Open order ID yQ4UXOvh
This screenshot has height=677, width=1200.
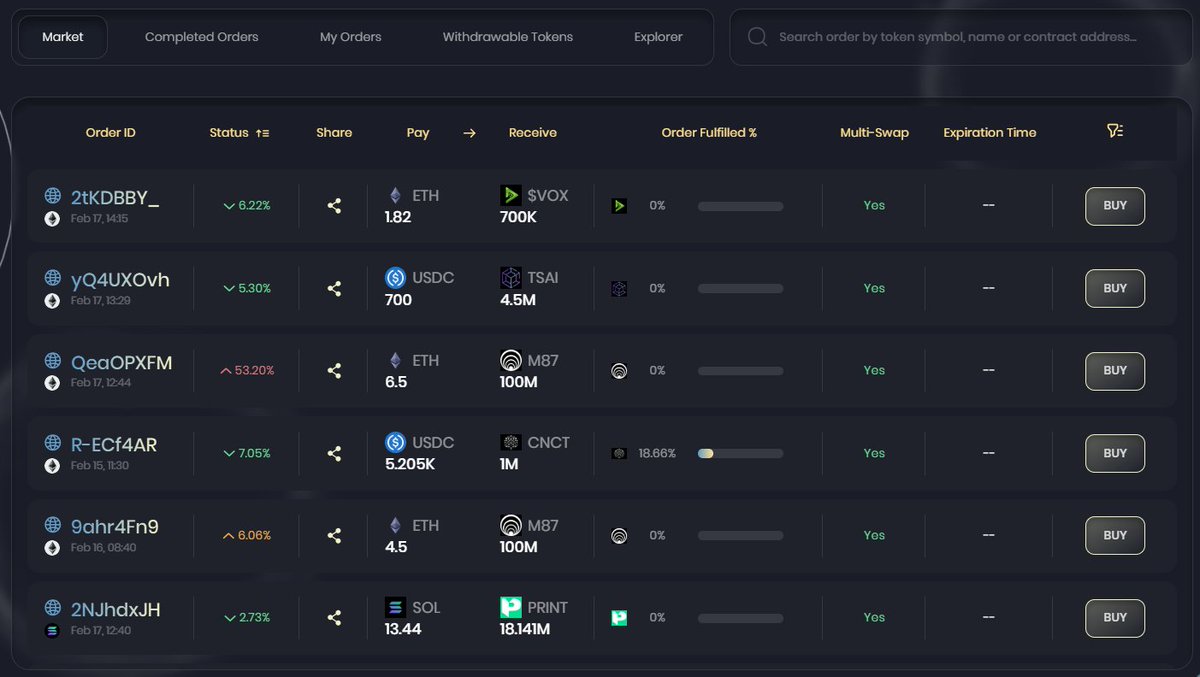[x=120, y=280]
